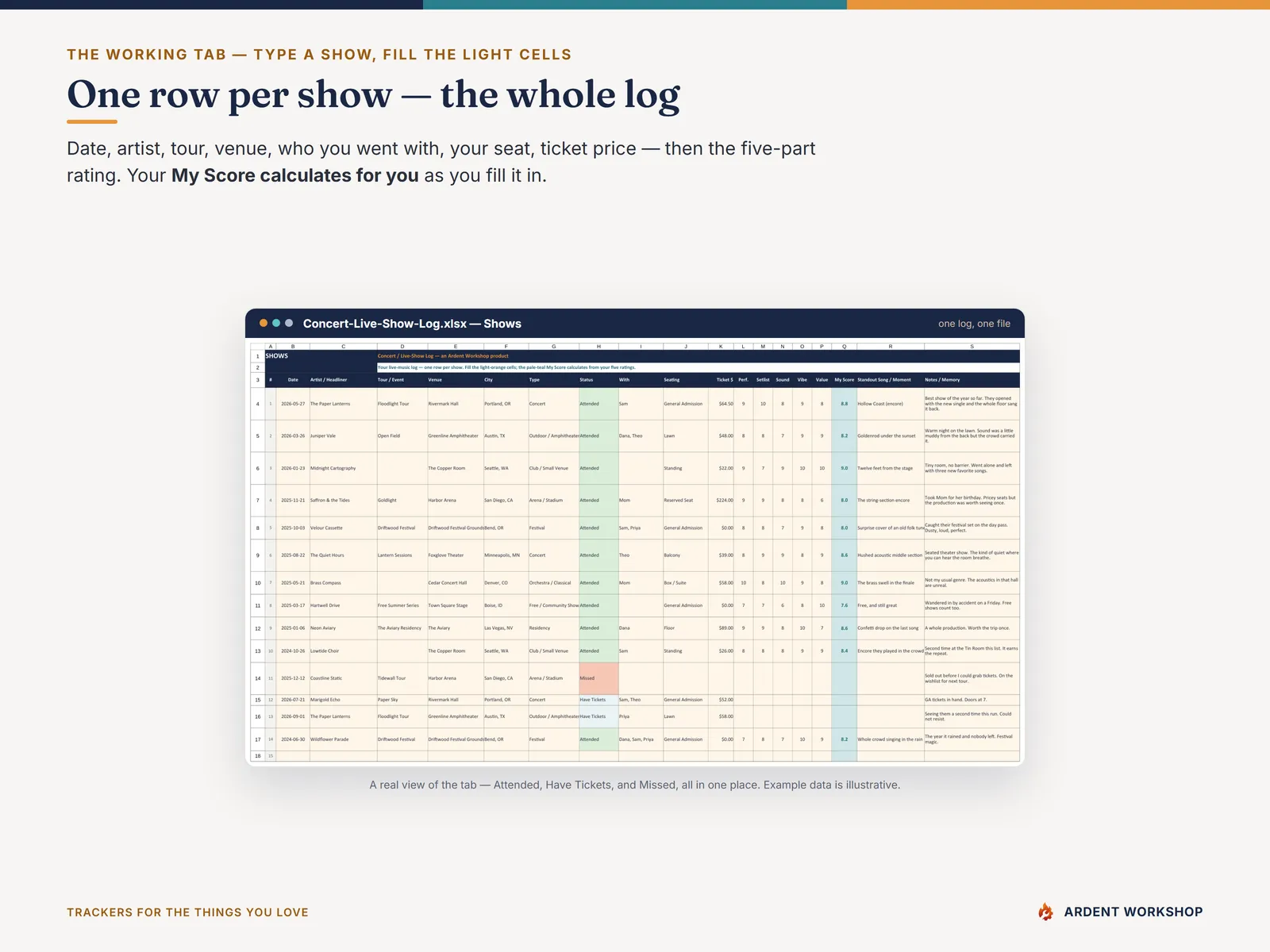Click the Hartwell Drive artist cell
Viewport: 1270px width, 952px height.
point(343,605)
